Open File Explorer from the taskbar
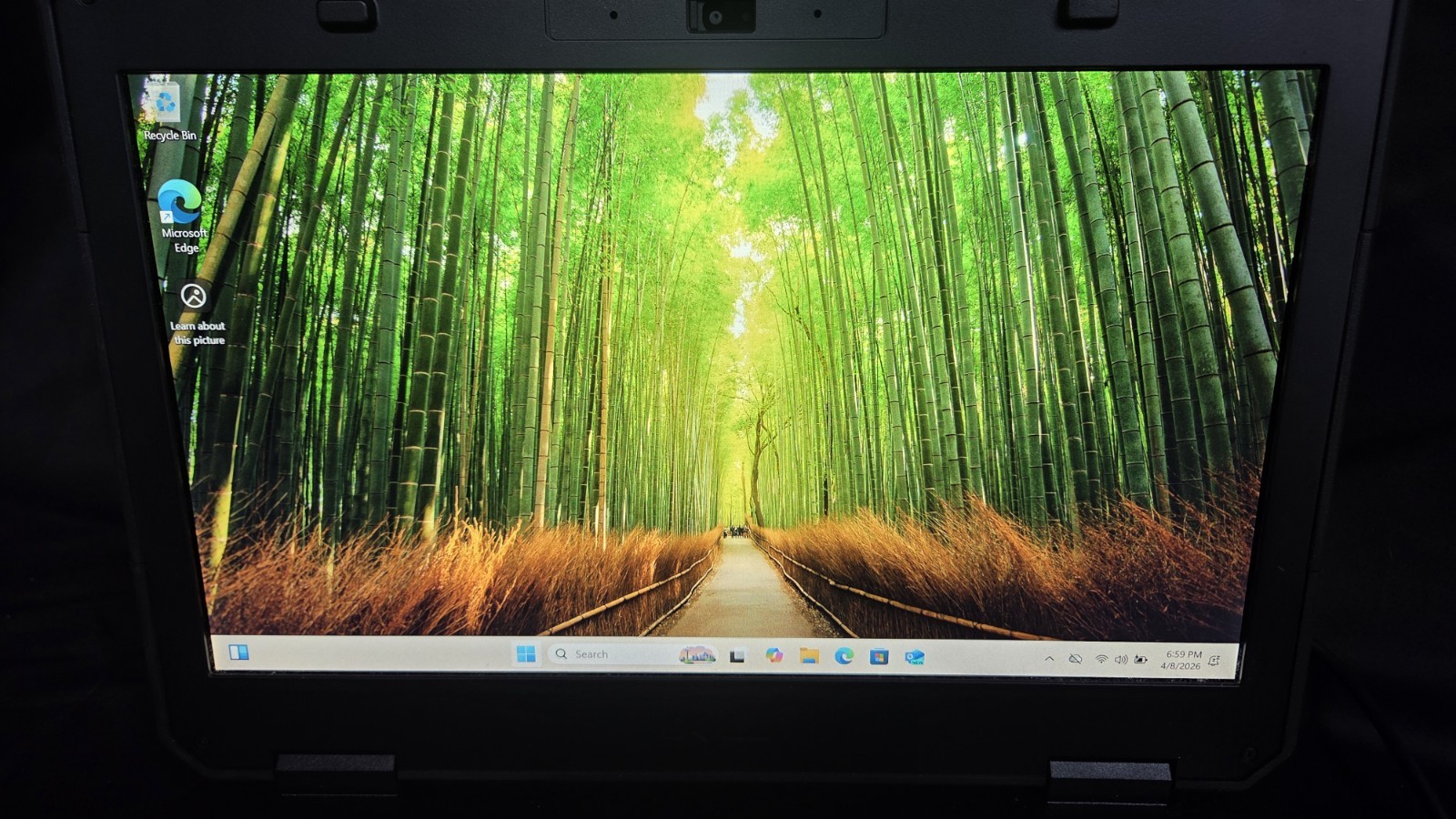 coord(809,656)
